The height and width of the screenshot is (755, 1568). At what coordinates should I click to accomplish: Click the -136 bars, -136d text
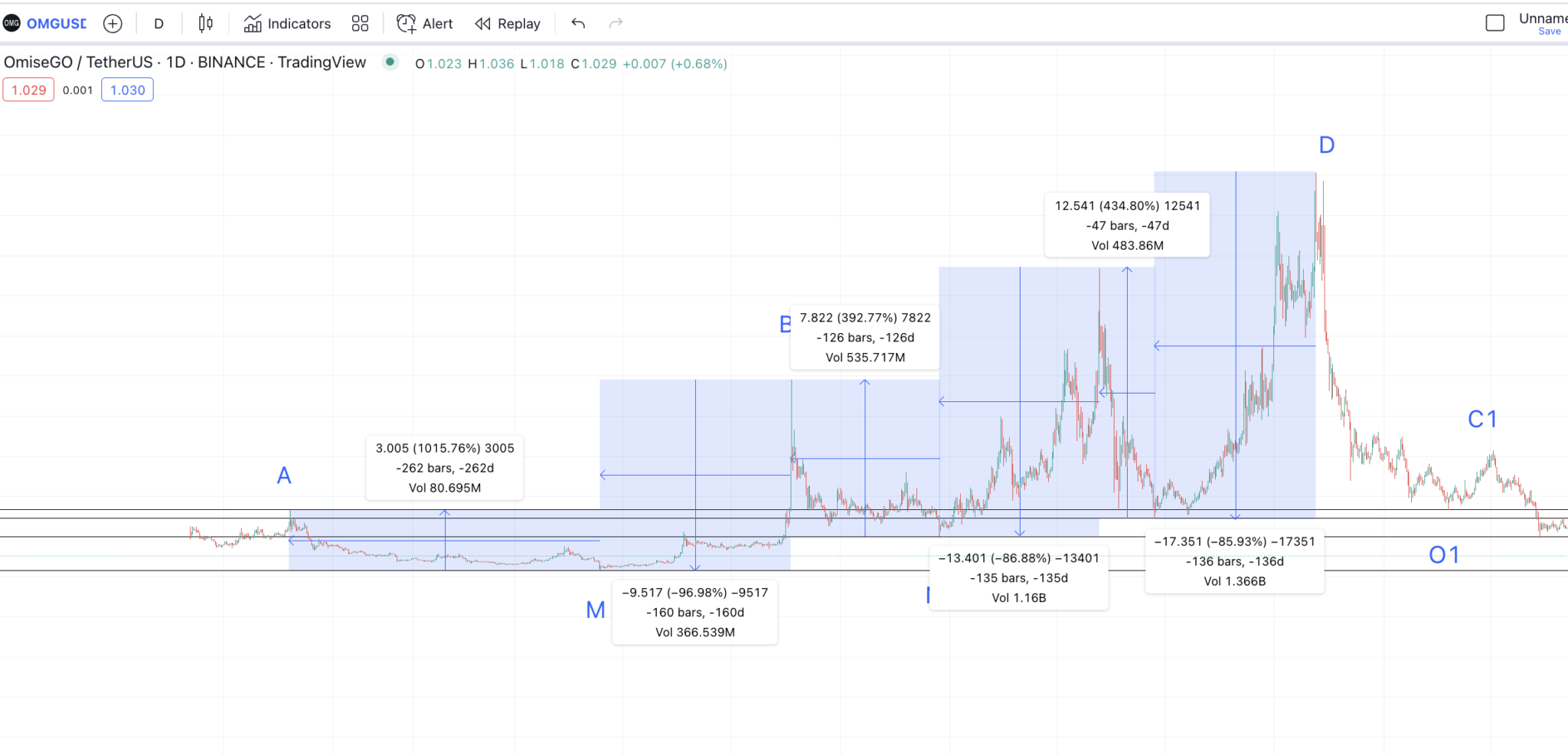[x=1235, y=561]
